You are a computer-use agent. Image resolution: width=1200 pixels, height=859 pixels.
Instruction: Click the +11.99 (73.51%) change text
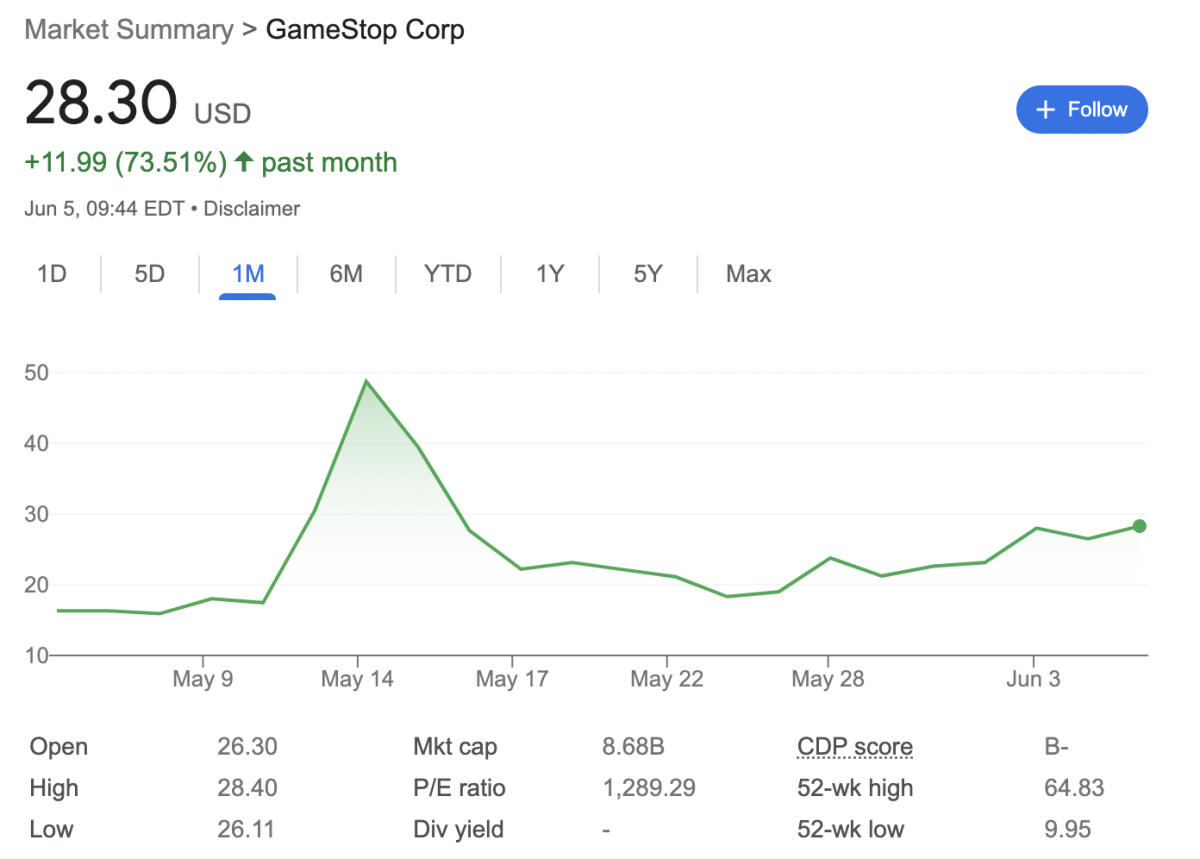(x=127, y=163)
